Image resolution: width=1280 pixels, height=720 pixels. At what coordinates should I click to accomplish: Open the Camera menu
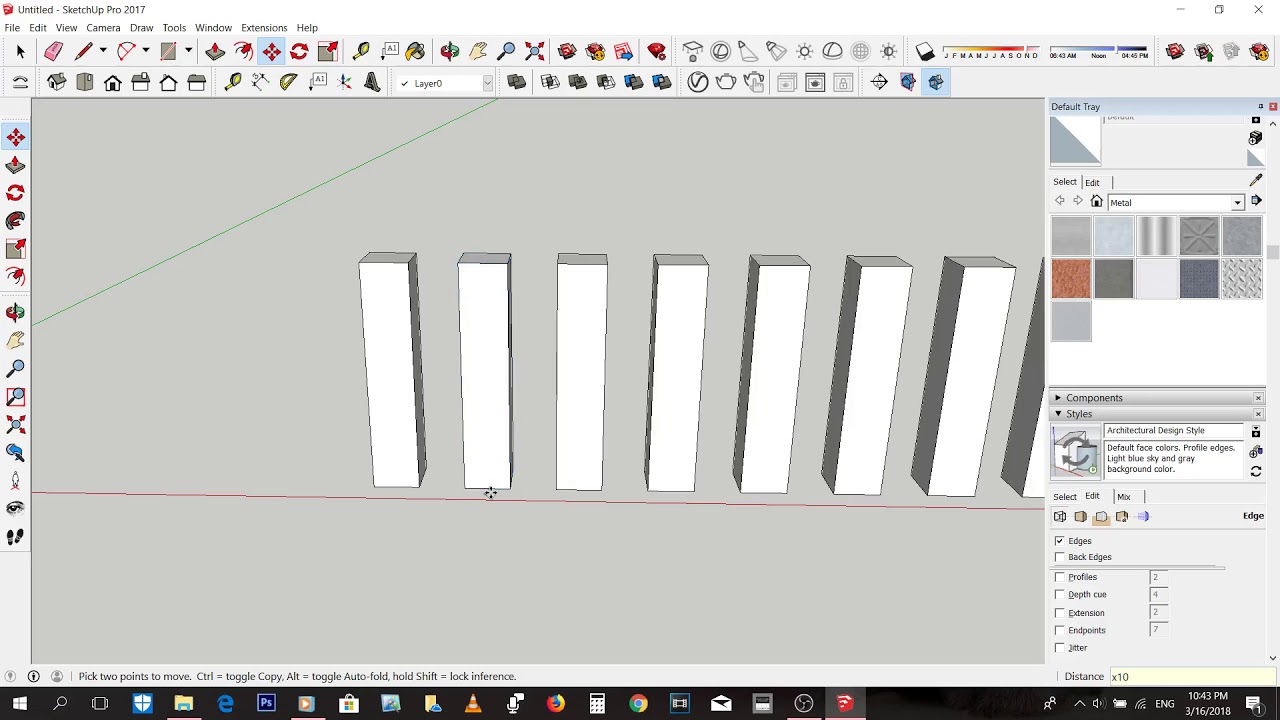[x=103, y=28]
